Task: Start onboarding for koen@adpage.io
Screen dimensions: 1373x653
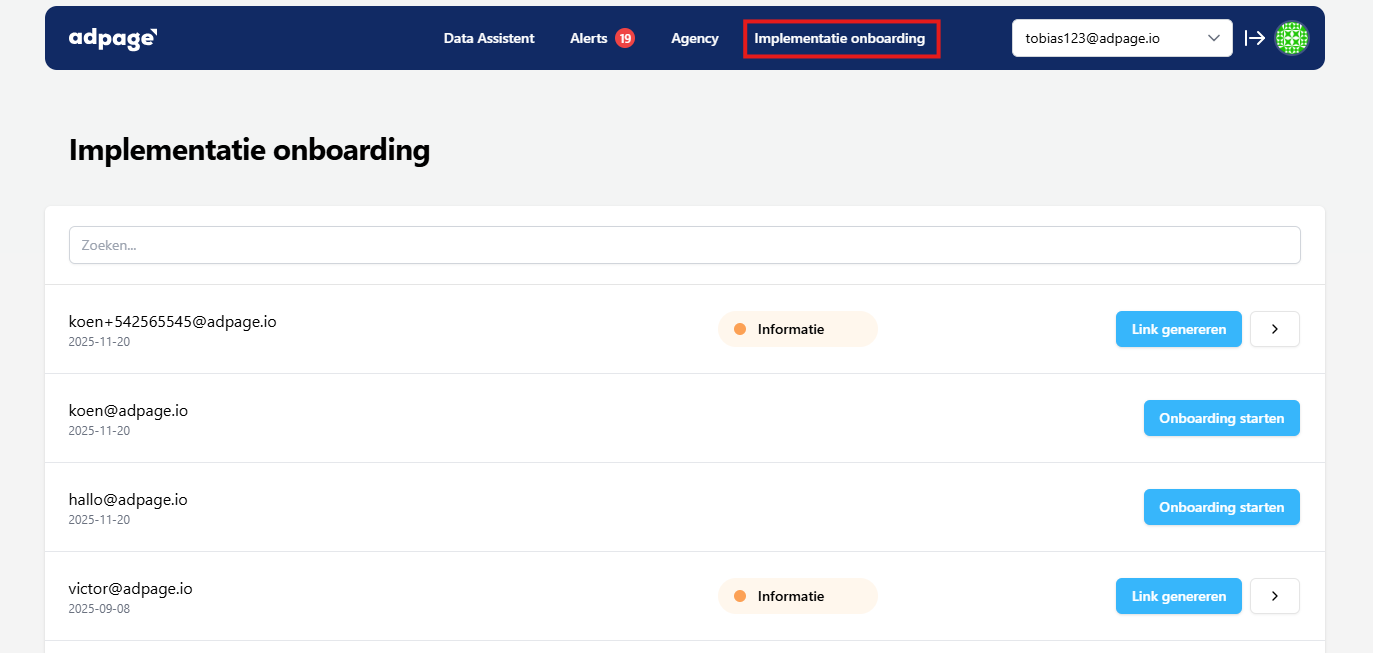Action: click(1221, 418)
